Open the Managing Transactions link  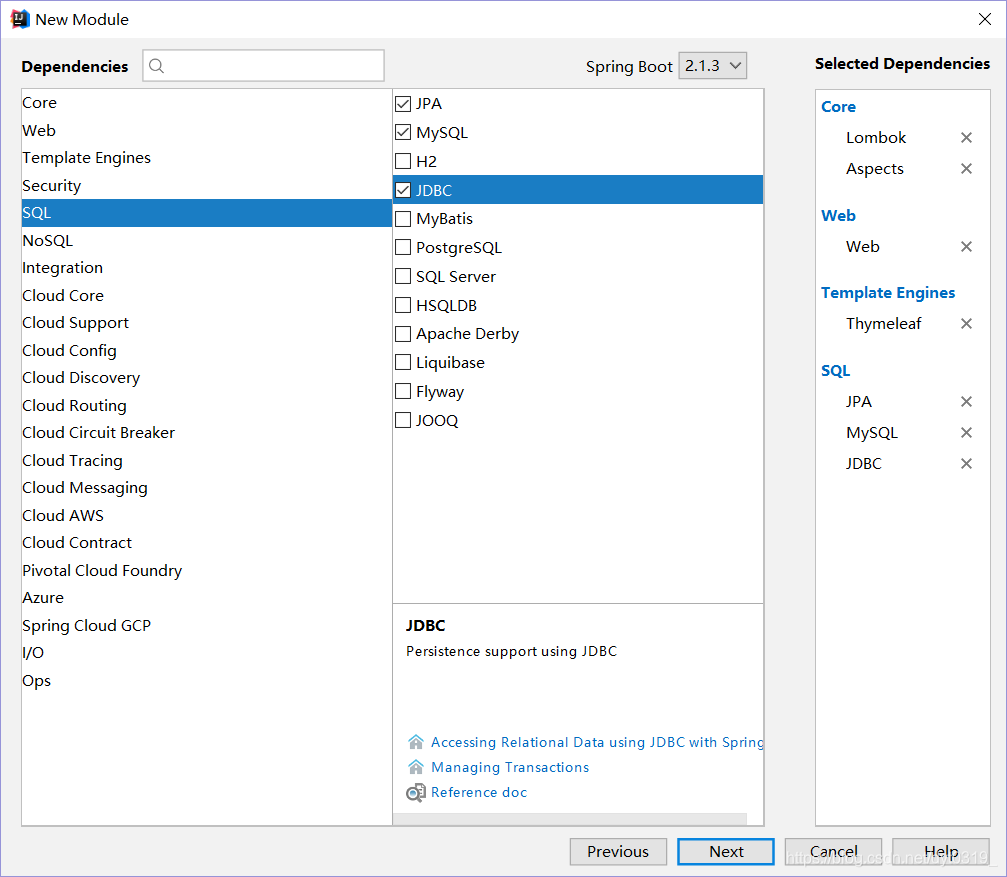point(510,767)
